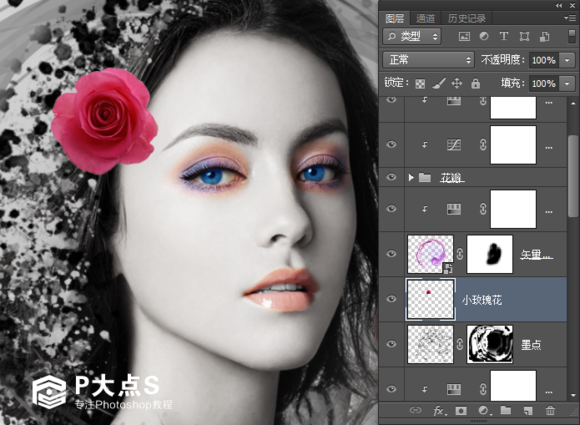
Task: Click the group folder icon of 花瓣
Action: [425, 178]
